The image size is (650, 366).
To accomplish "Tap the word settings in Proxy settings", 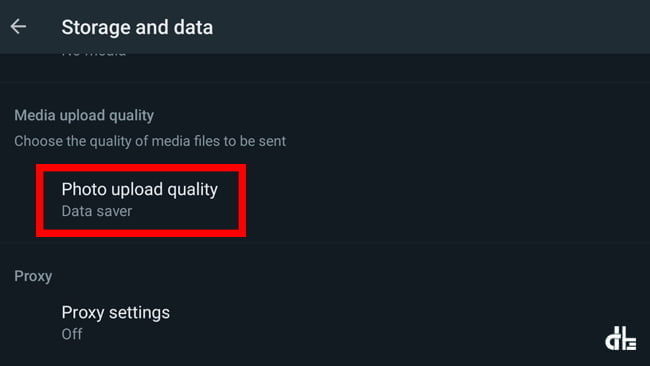I will pyautogui.click(x=139, y=313).
